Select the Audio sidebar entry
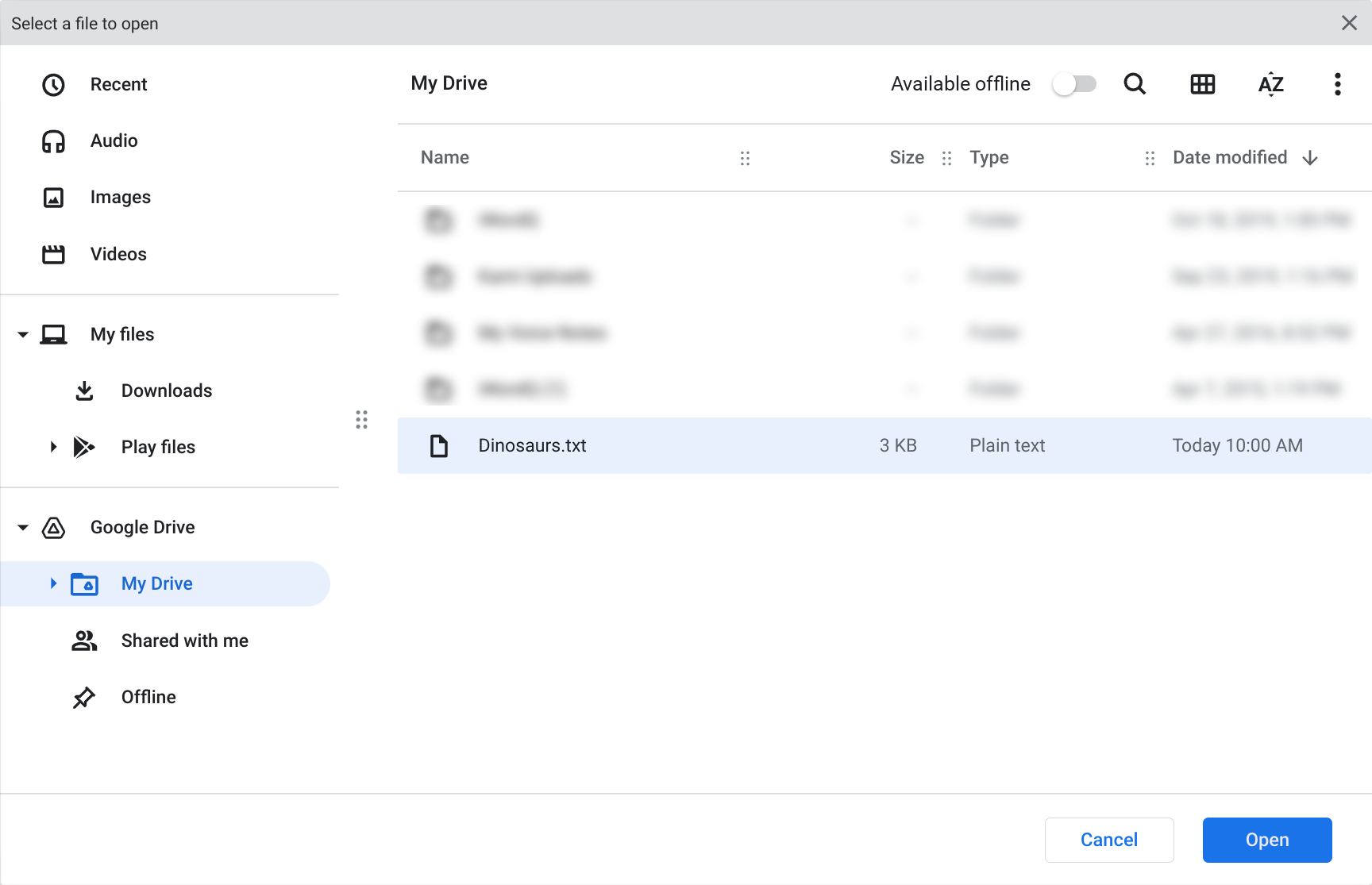1372x885 pixels. click(114, 141)
